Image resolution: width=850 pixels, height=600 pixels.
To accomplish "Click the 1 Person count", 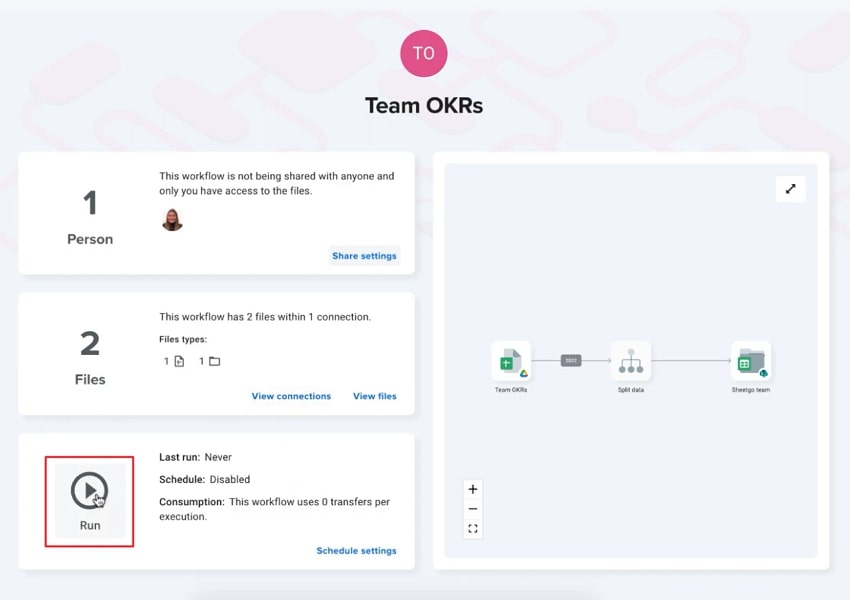I will (x=90, y=217).
